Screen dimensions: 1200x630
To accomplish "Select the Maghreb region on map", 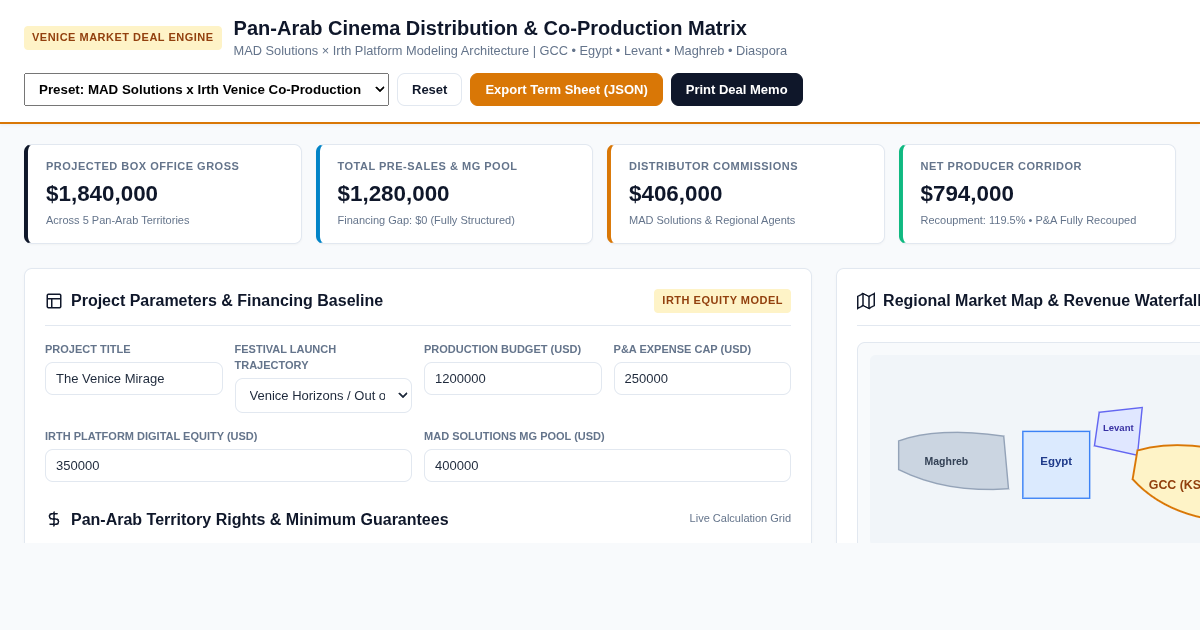I will tap(952, 461).
